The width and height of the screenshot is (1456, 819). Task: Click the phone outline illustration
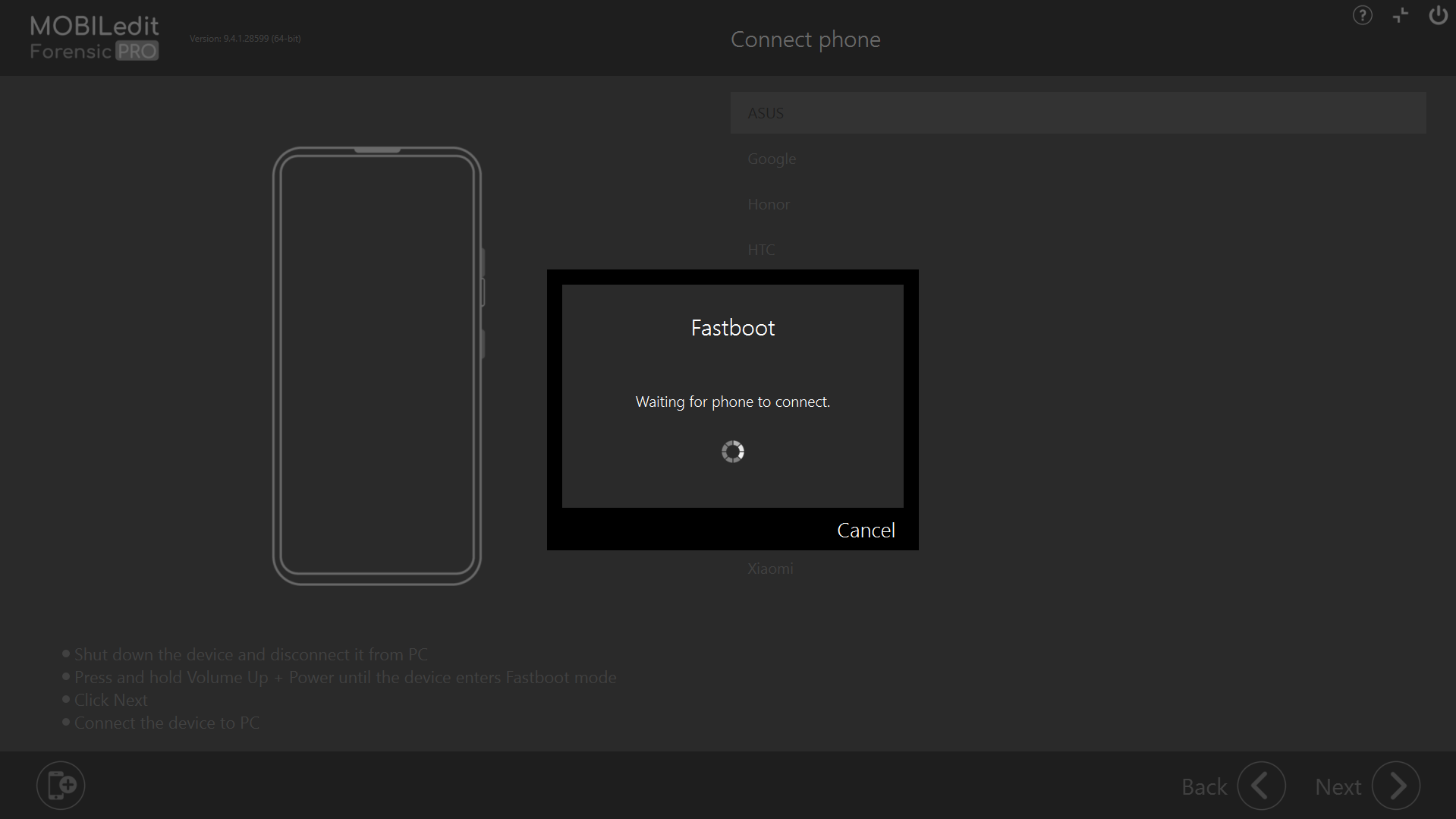(377, 366)
